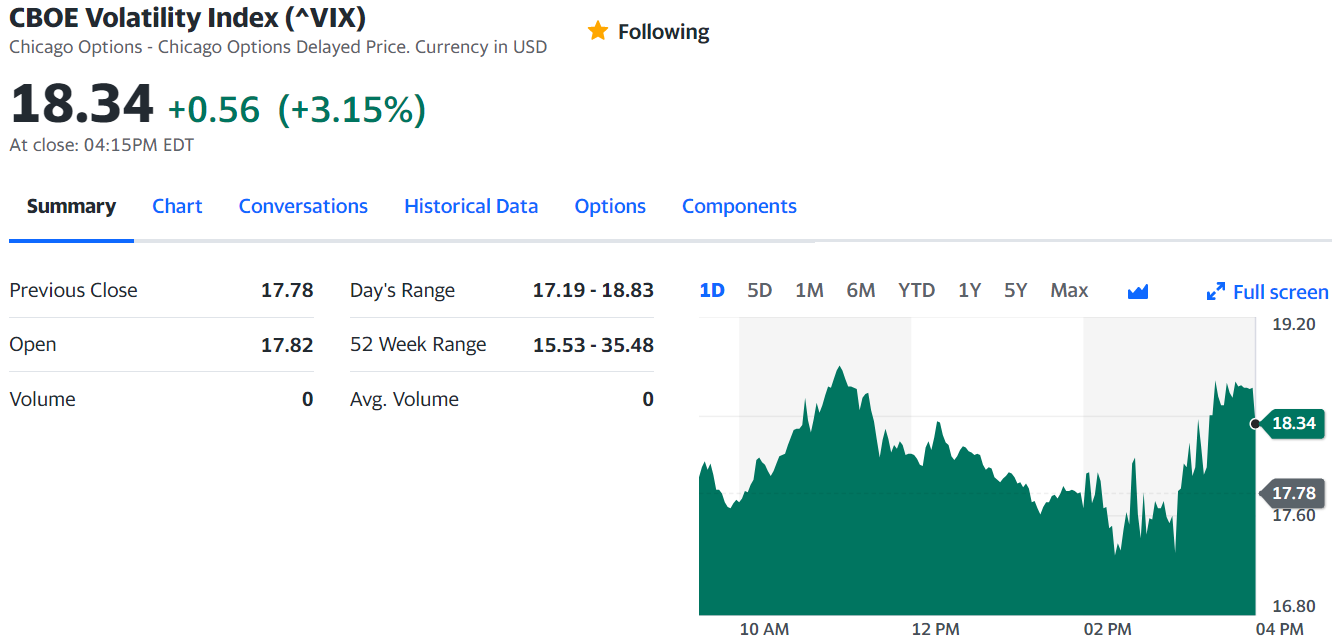The height and width of the screenshot is (640, 1332).
Task: Click the 52 Week Range value 15.53 - 35.48
Action: (x=593, y=345)
